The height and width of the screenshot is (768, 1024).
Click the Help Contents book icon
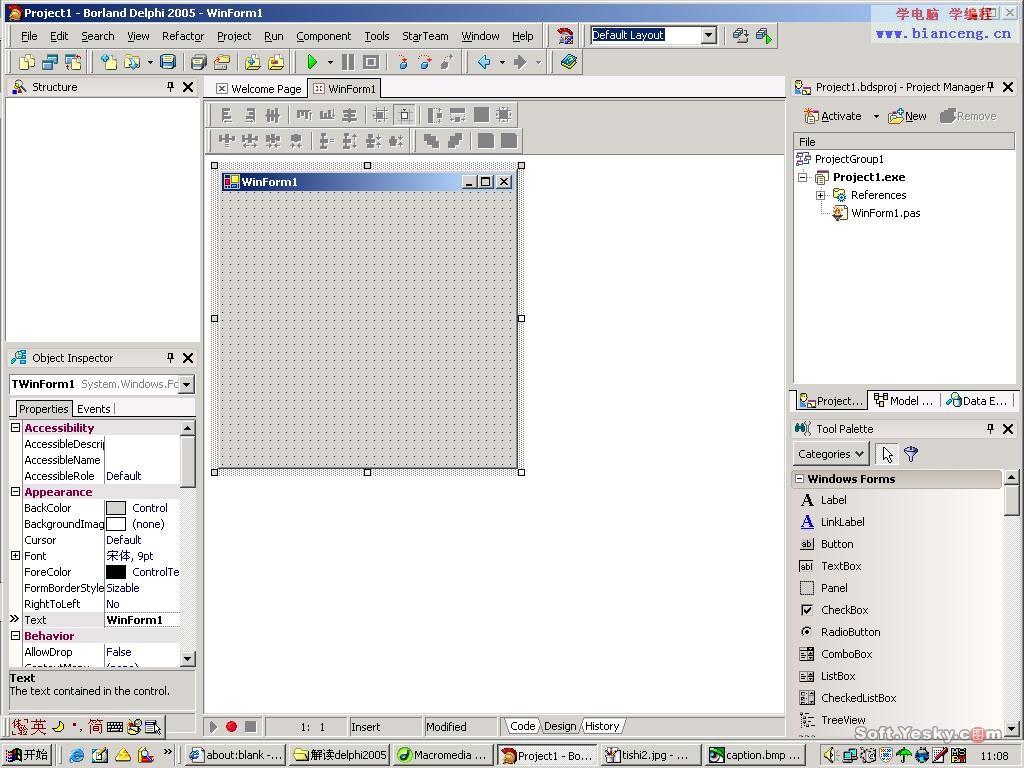point(568,62)
